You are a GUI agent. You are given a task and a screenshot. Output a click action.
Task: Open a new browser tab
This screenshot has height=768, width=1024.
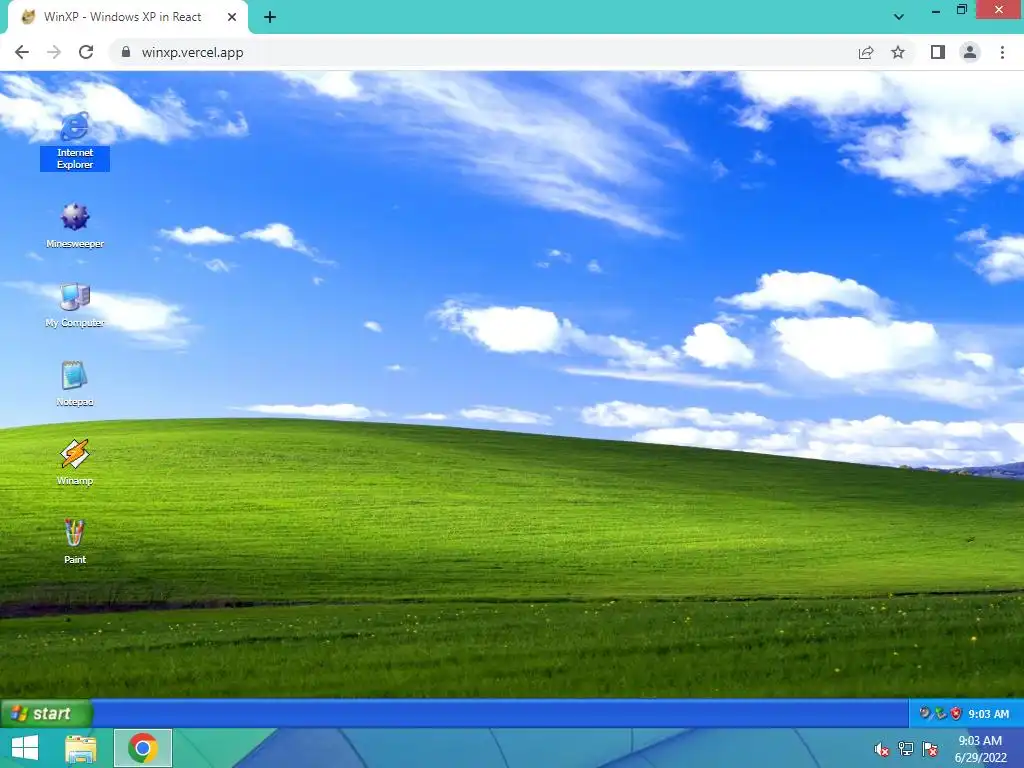pyautogui.click(x=270, y=17)
